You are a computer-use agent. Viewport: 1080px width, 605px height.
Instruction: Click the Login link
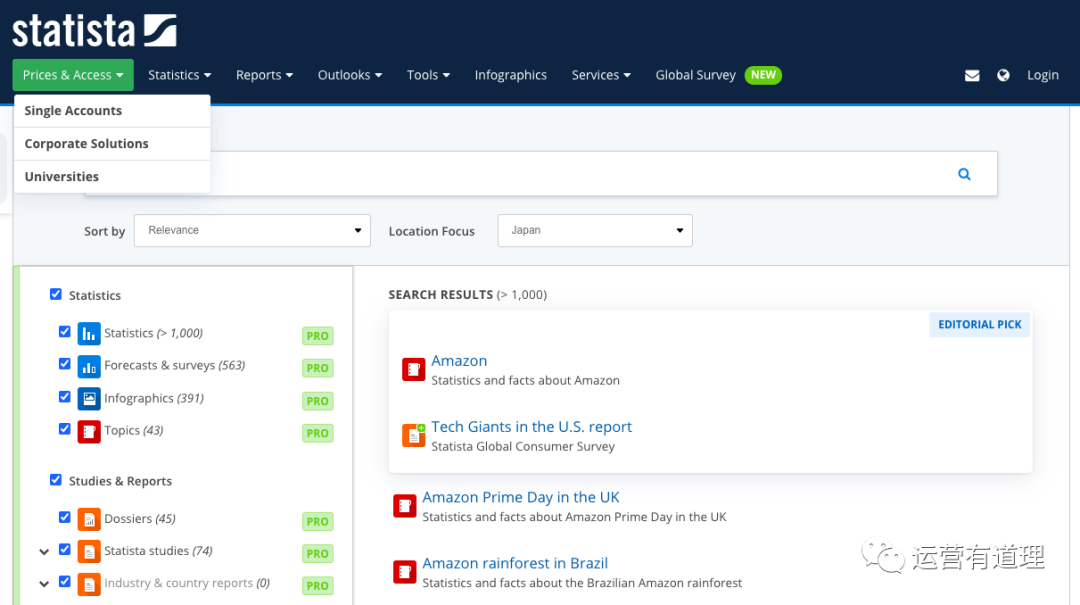(x=1043, y=75)
